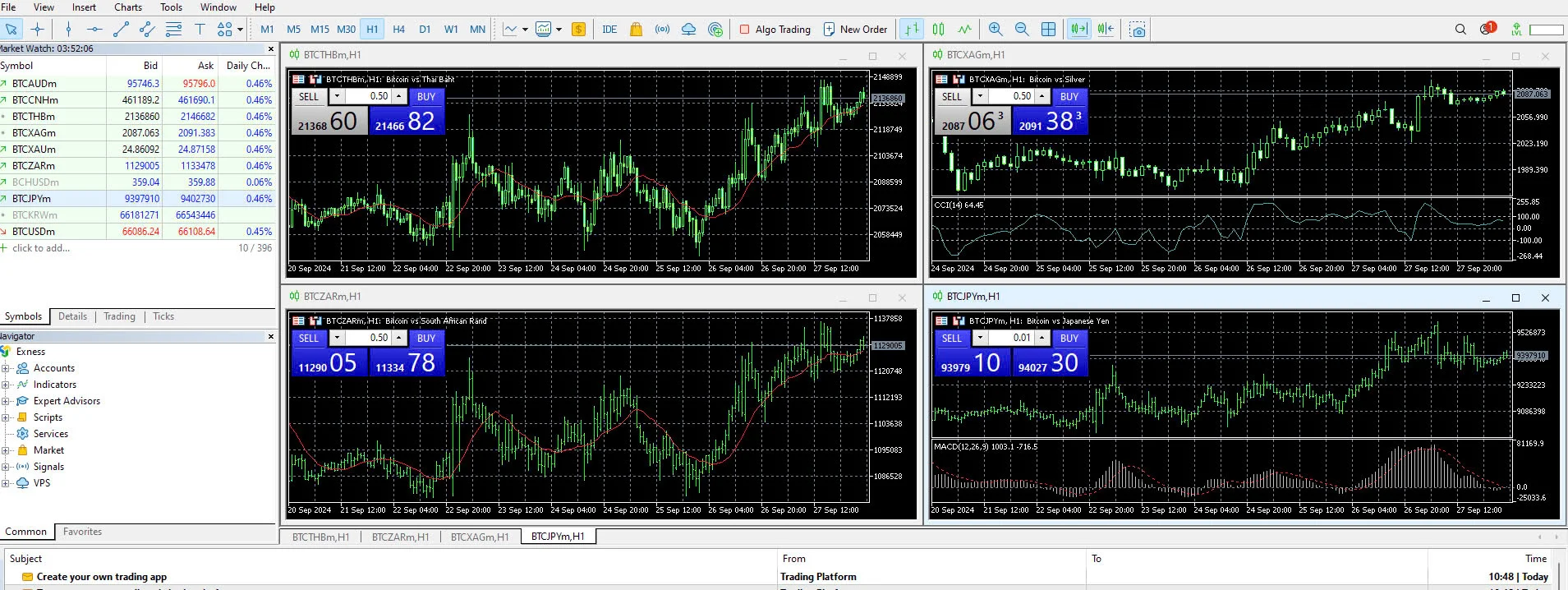Zoom in on the chart
Screen dimensions: 1568x590
pyautogui.click(x=996, y=29)
